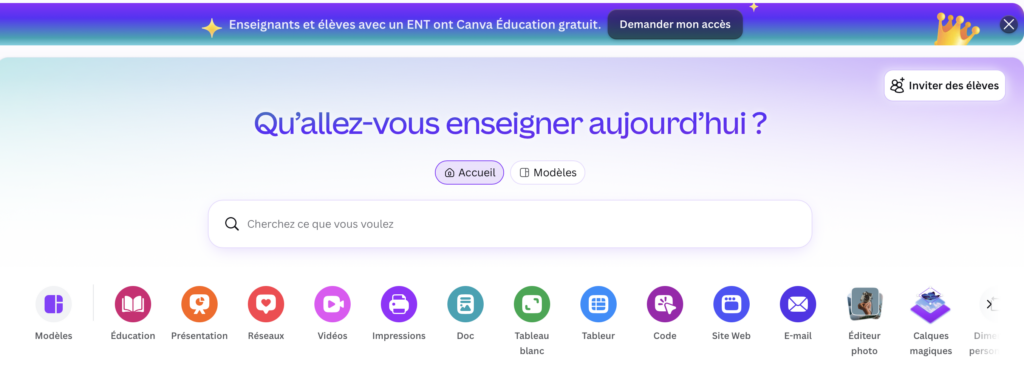The height and width of the screenshot is (373, 1024).
Task: Switch to the Accueil tab
Action: point(470,172)
